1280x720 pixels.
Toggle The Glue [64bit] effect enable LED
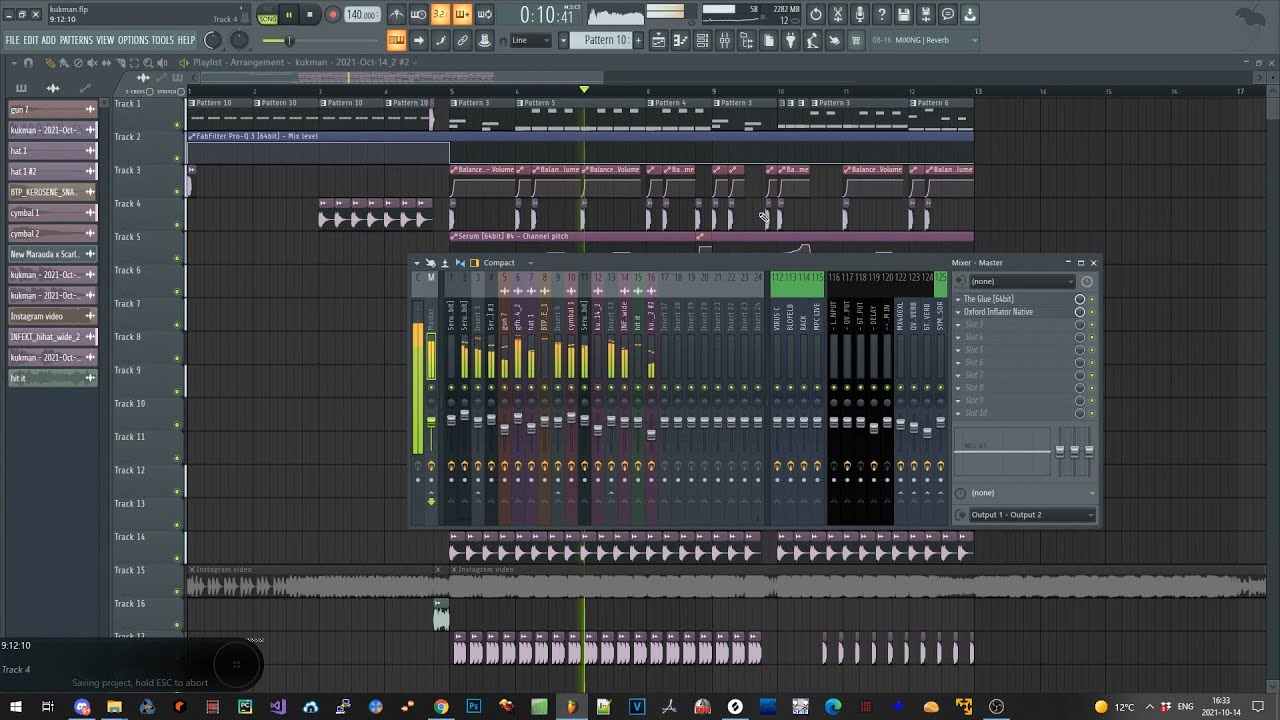point(1092,299)
